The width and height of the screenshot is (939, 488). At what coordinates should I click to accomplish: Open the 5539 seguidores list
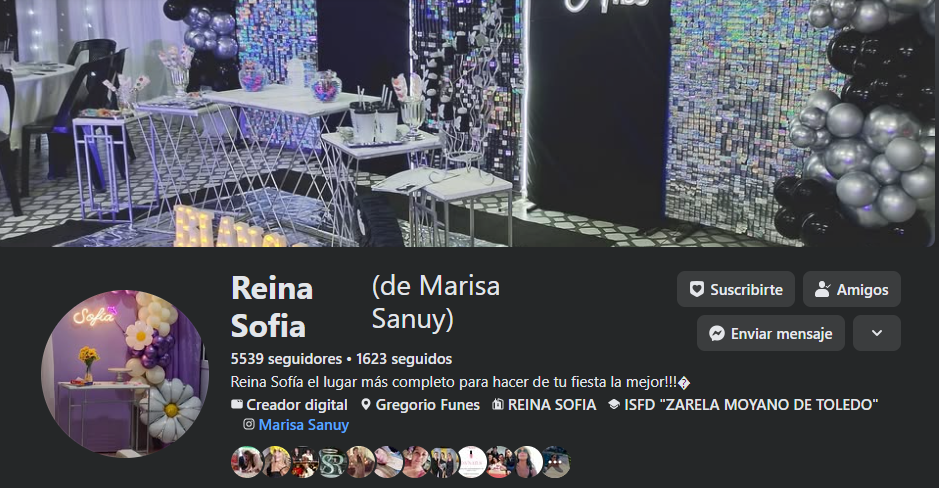click(286, 359)
